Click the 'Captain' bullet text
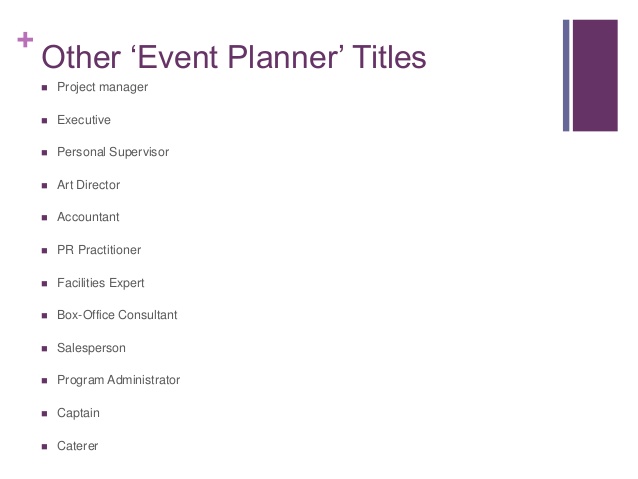This screenshot has width=638, height=479. (79, 413)
